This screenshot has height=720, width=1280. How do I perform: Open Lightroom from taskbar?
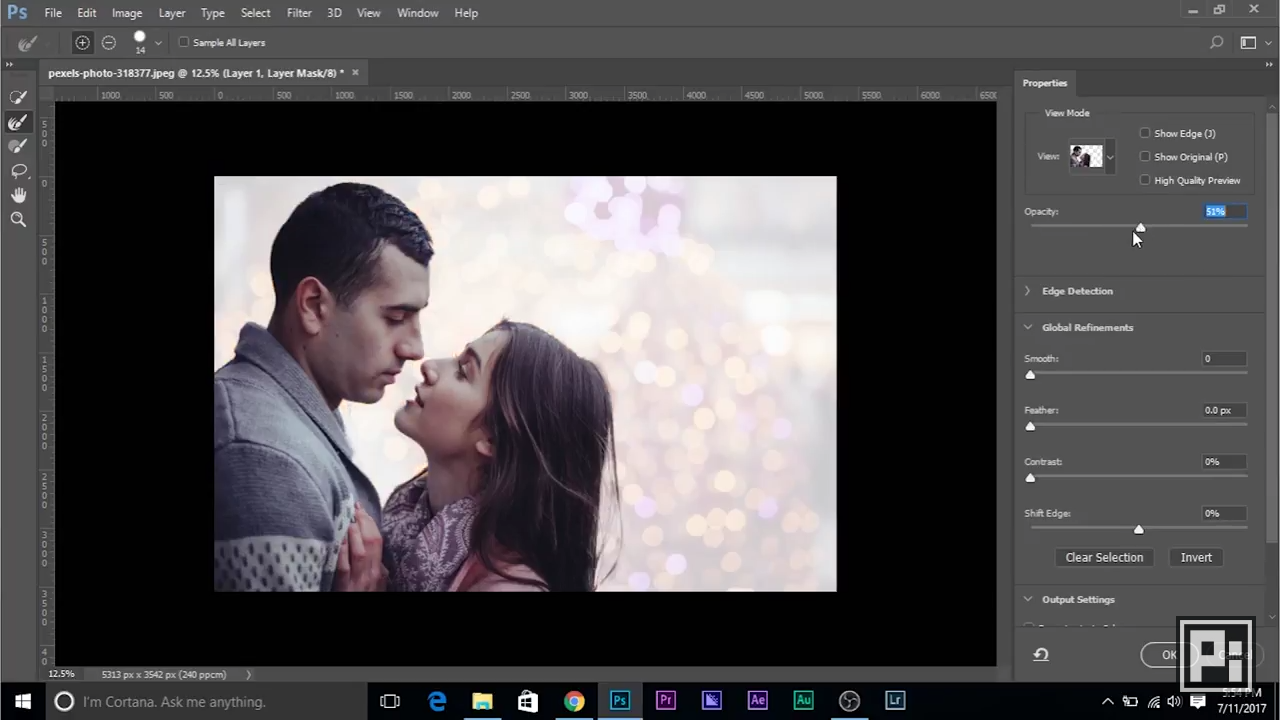click(x=895, y=701)
